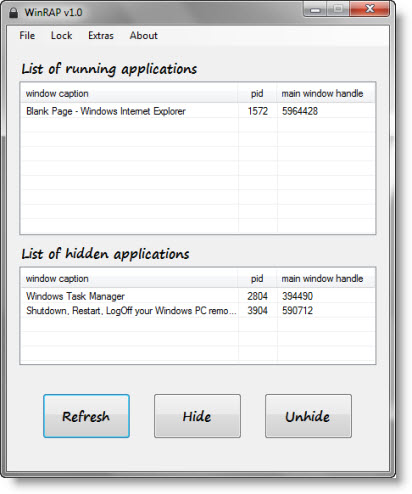Screen dimensions: 412x494
Task: Minimize the WinRAP window
Action: click(x=315, y=9)
